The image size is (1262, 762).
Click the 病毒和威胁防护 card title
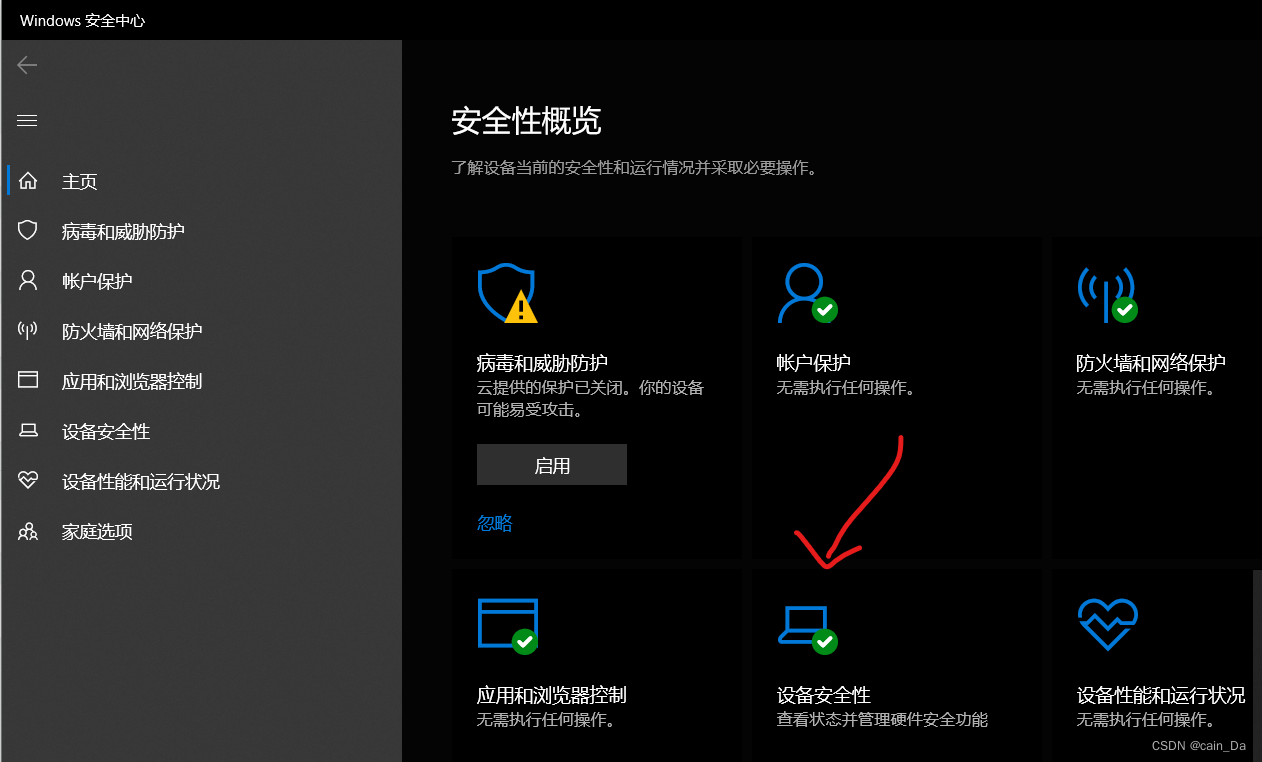[x=542, y=362]
